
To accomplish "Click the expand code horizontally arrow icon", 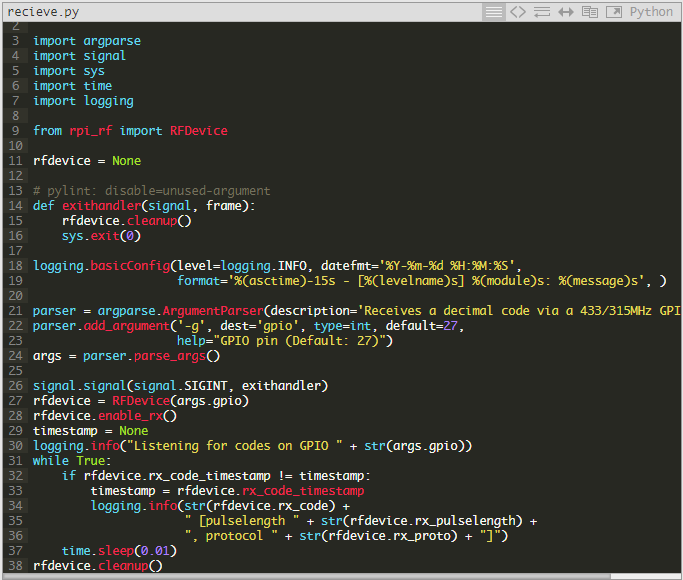I will [566, 12].
